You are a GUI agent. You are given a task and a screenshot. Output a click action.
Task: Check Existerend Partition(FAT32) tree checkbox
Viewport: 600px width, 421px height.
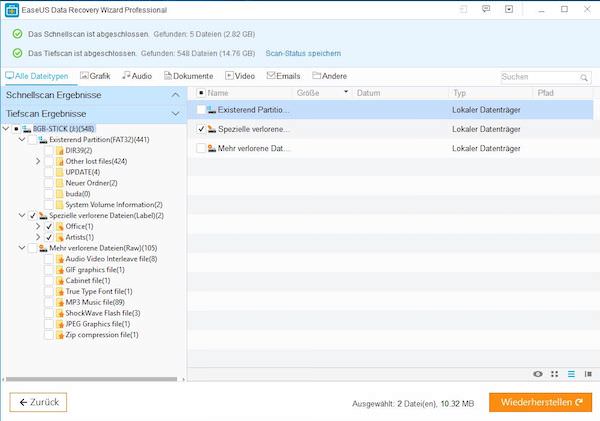33,140
